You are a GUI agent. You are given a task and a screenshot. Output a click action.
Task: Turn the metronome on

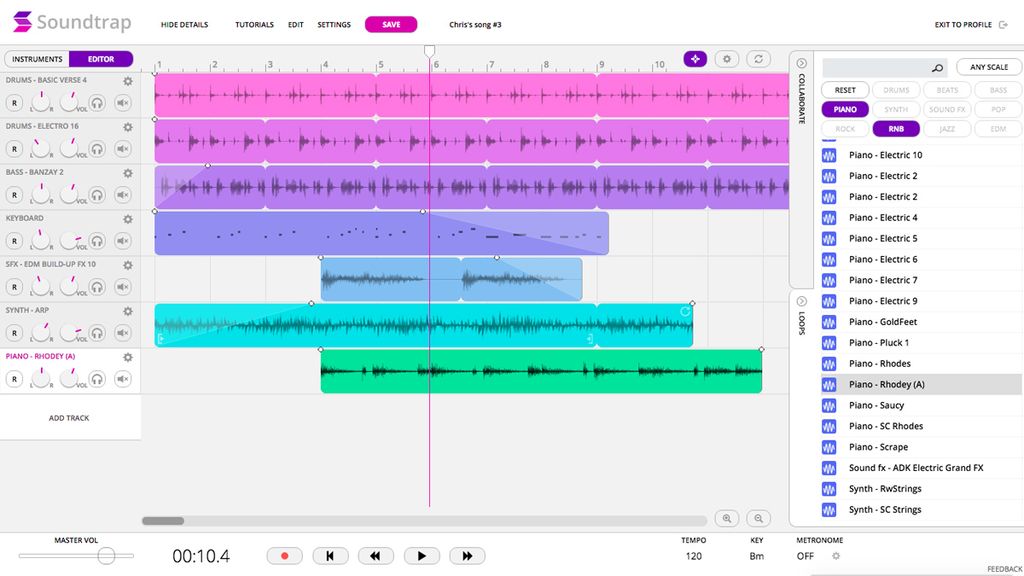coord(805,555)
